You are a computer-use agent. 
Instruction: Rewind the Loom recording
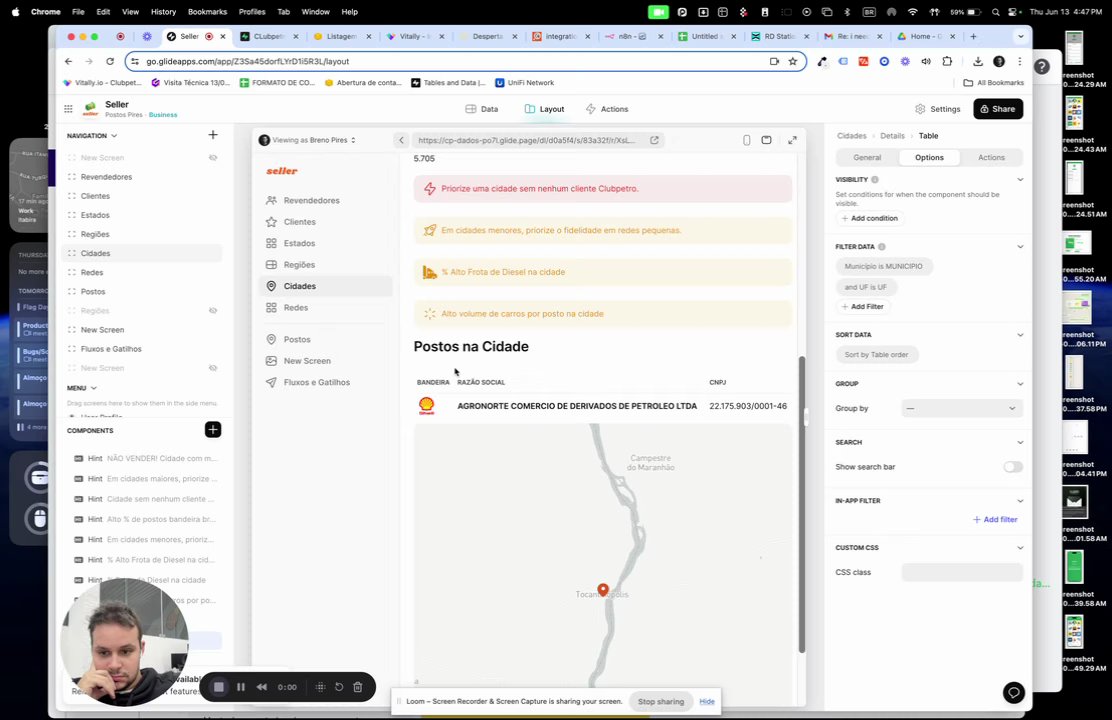tap(262, 687)
